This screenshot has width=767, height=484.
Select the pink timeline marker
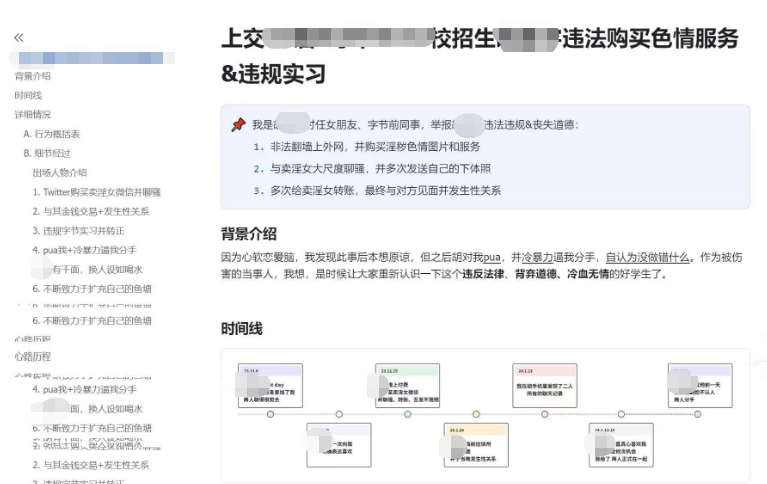[x=544, y=414]
